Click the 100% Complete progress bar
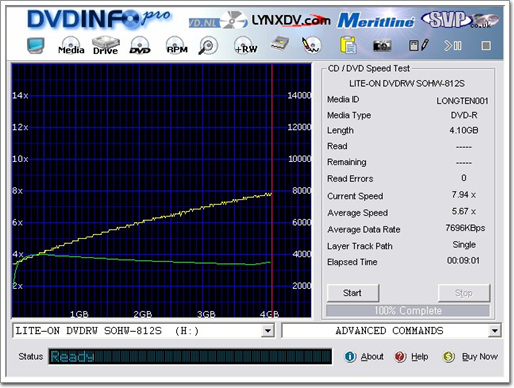 coord(408,311)
